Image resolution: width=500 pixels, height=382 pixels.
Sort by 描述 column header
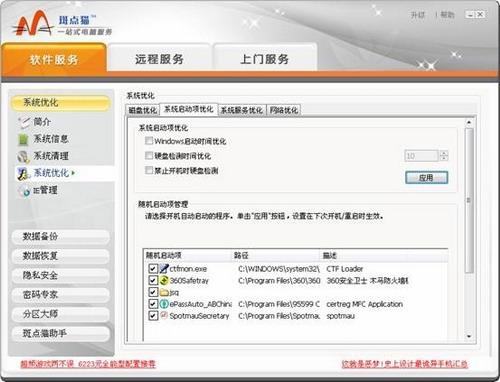tap(383, 256)
